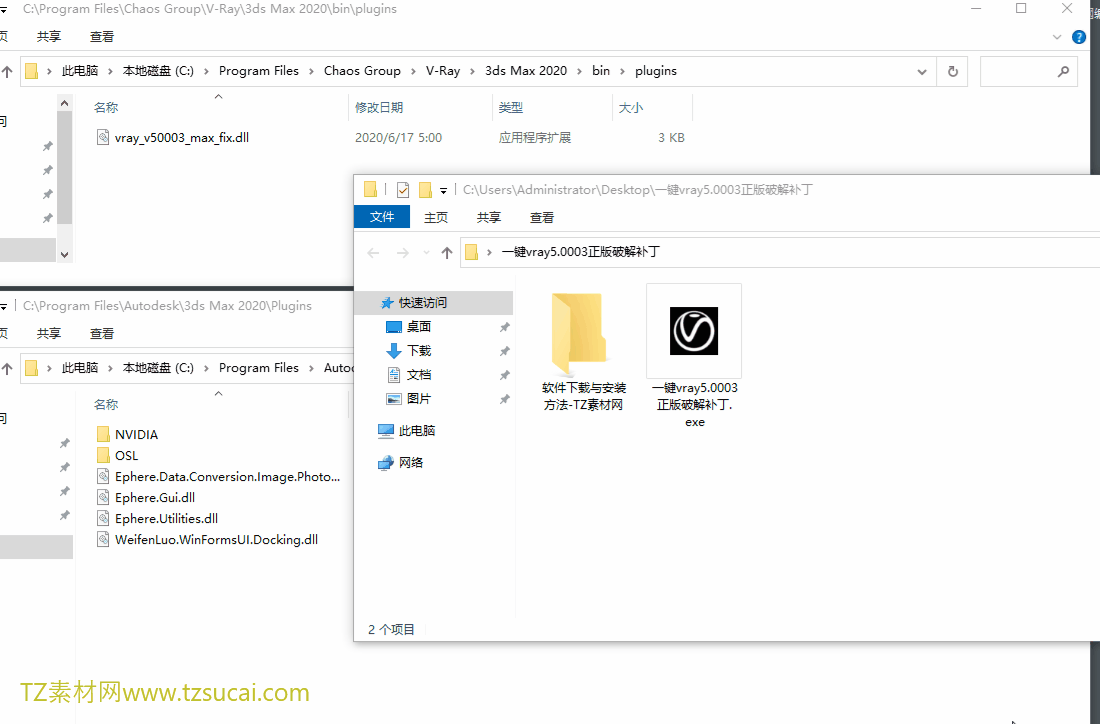Select Ephere.Utilities.dll file
Image resolution: width=1100 pixels, height=724 pixels.
click(166, 518)
